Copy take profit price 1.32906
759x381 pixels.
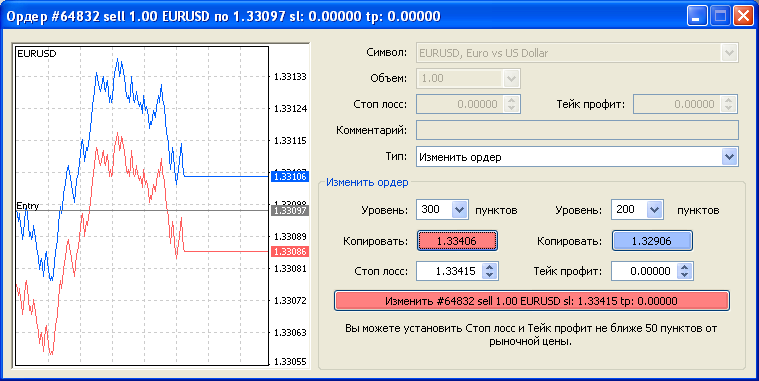click(652, 241)
